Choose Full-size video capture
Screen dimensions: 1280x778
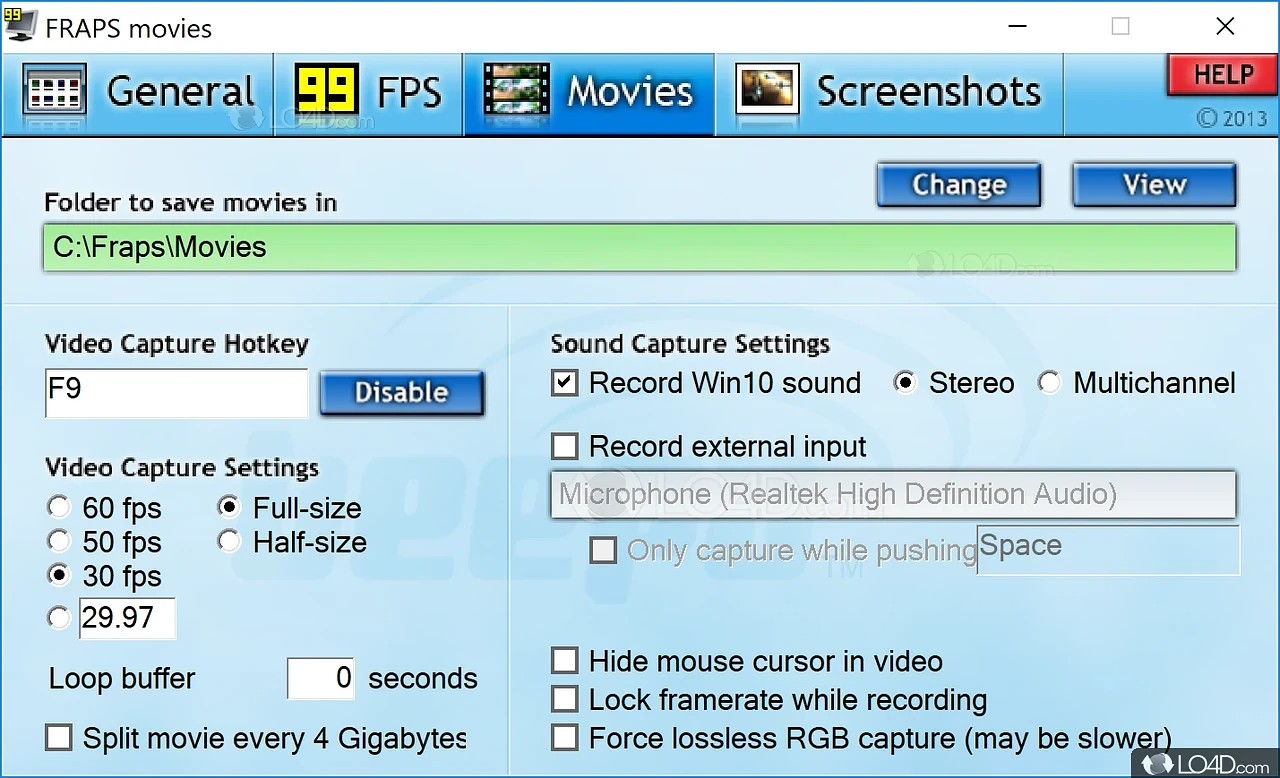[x=289, y=508]
